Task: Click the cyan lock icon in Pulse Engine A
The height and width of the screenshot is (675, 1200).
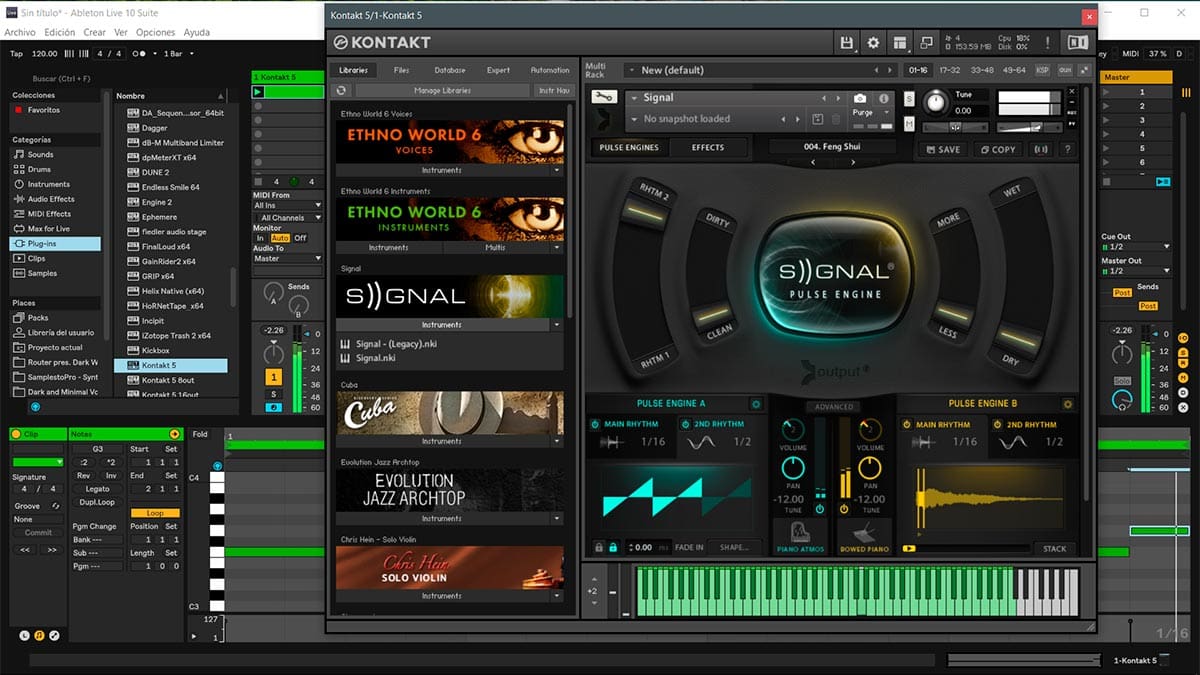Action: click(614, 547)
